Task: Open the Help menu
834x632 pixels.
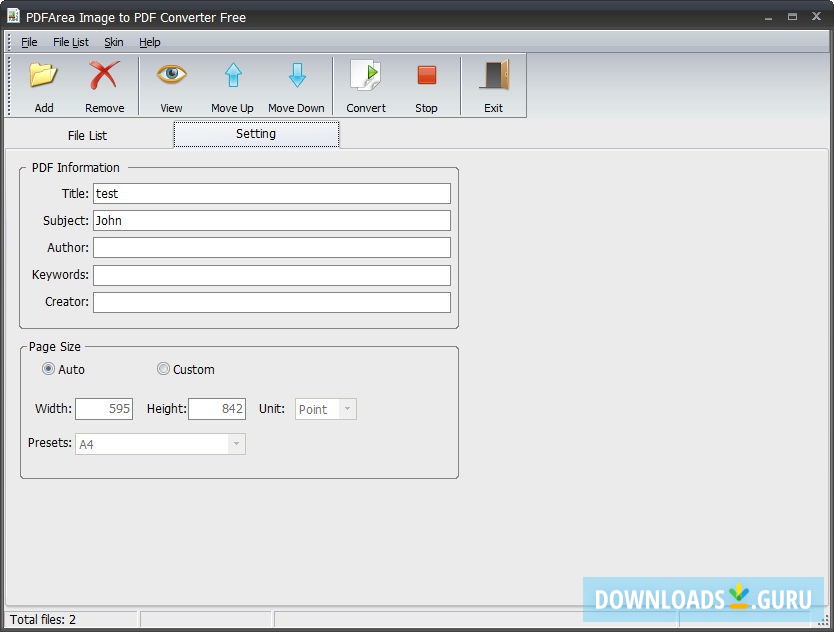Action: [x=149, y=42]
